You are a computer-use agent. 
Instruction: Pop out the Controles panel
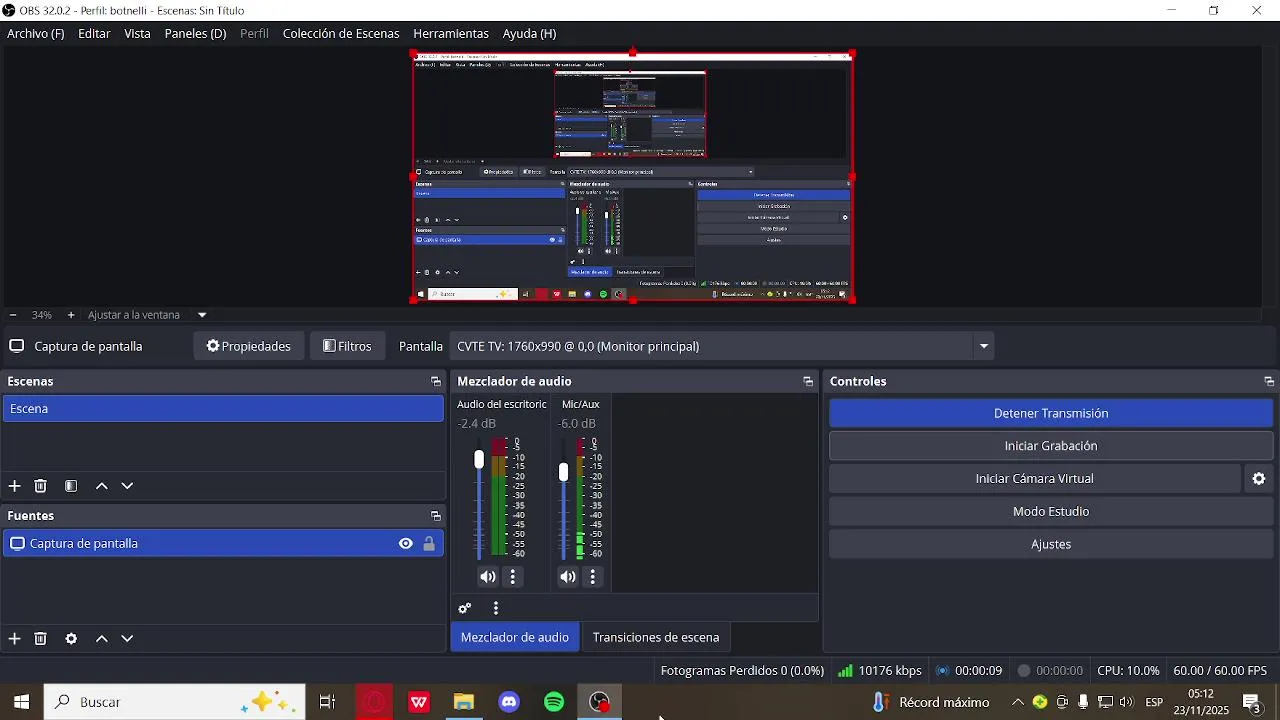click(1269, 382)
